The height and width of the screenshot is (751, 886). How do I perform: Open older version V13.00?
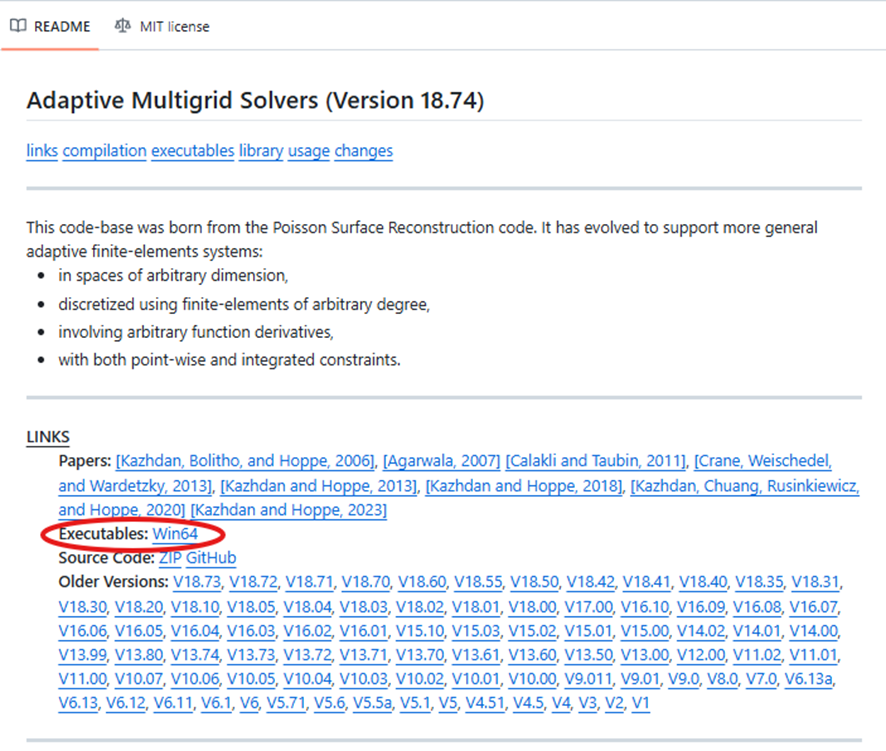click(645, 656)
